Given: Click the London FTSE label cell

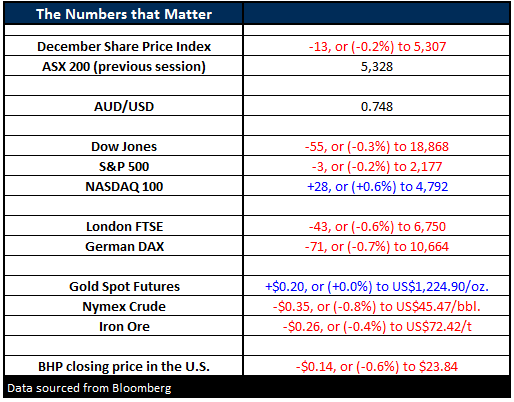Looking at the screenshot, I should tap(124, 226).
